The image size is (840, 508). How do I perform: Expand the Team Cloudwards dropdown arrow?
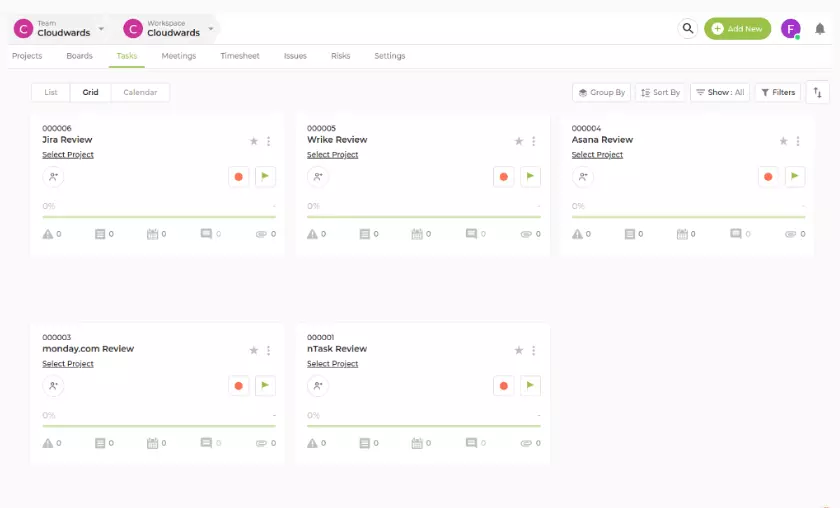[x=101, y=29]
